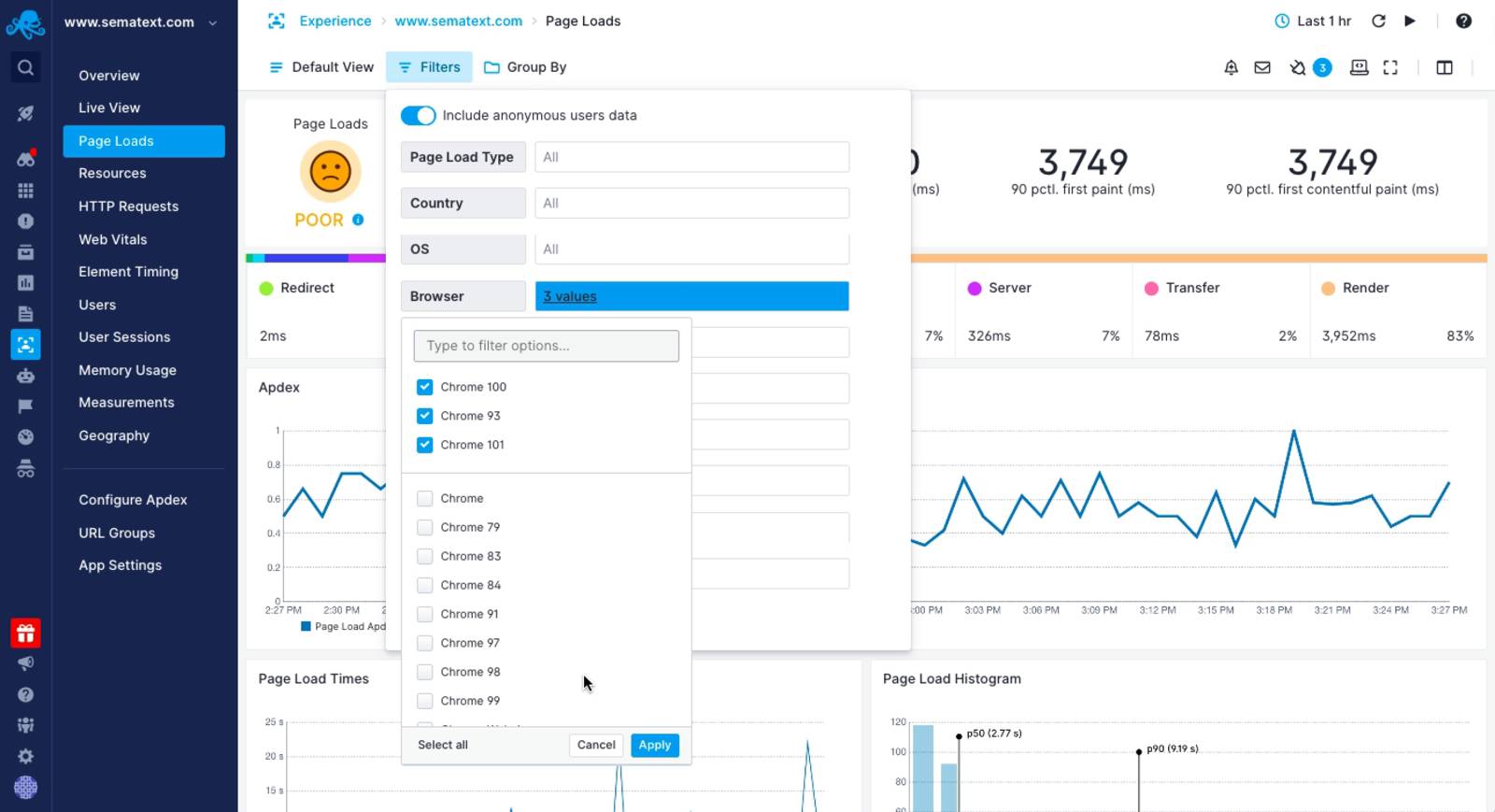
Task: Open the Default View menu
Action: point(321,67)
